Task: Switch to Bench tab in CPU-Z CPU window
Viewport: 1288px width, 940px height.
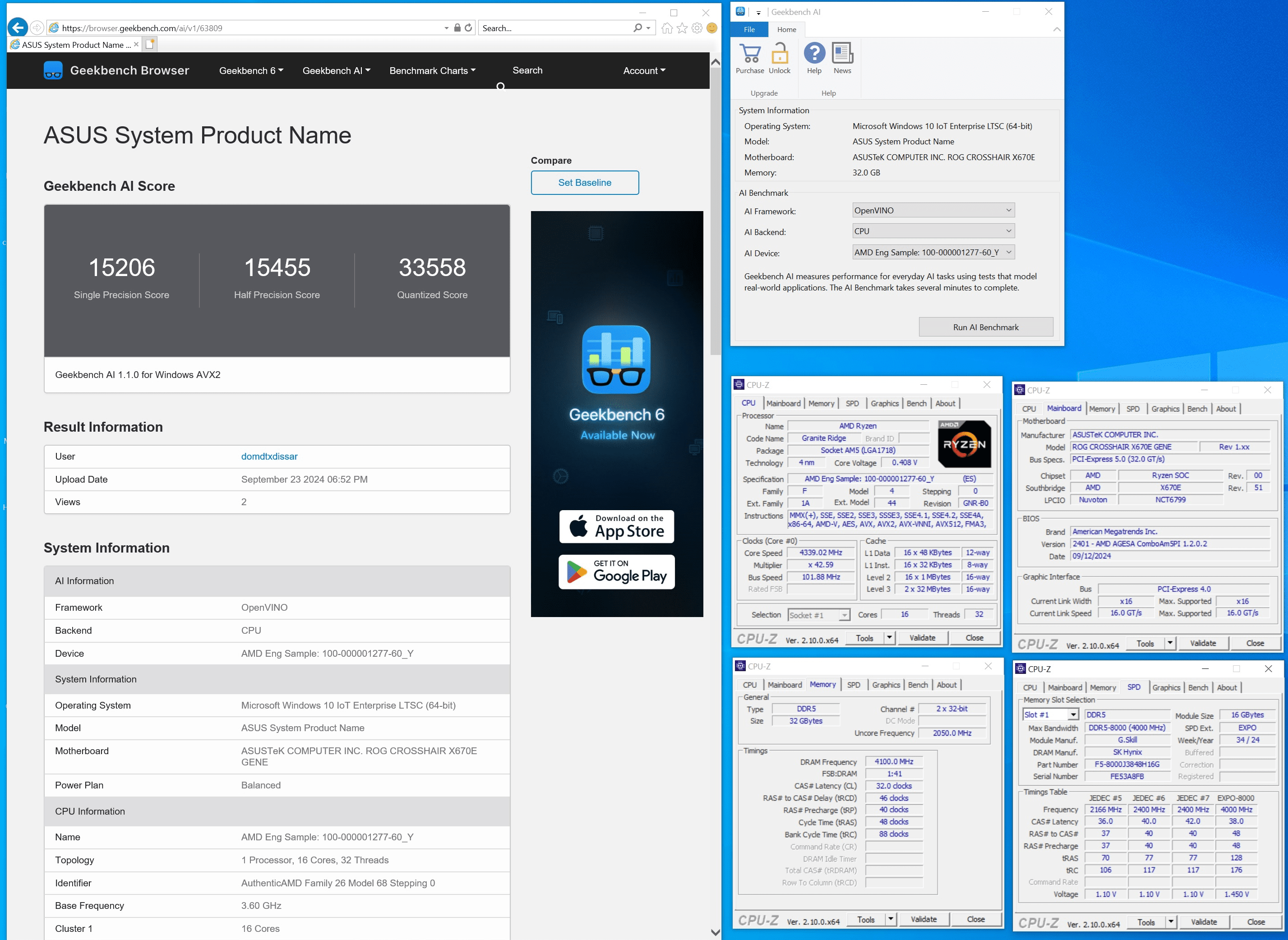Action: tap(916, 403)
